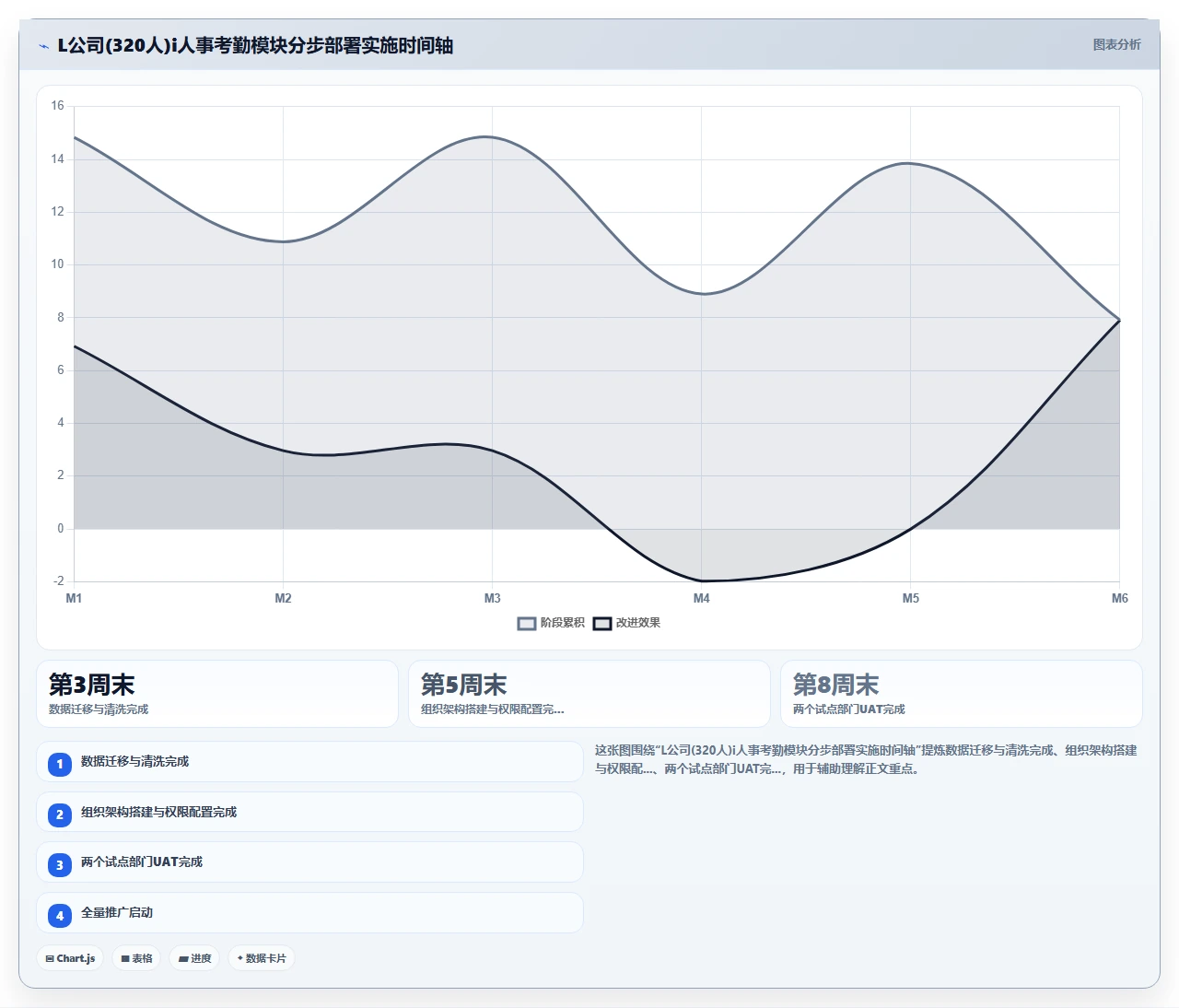Click the step 2 number badge
Screen dimensions: 1179x1008
click(x=60, y=815)
